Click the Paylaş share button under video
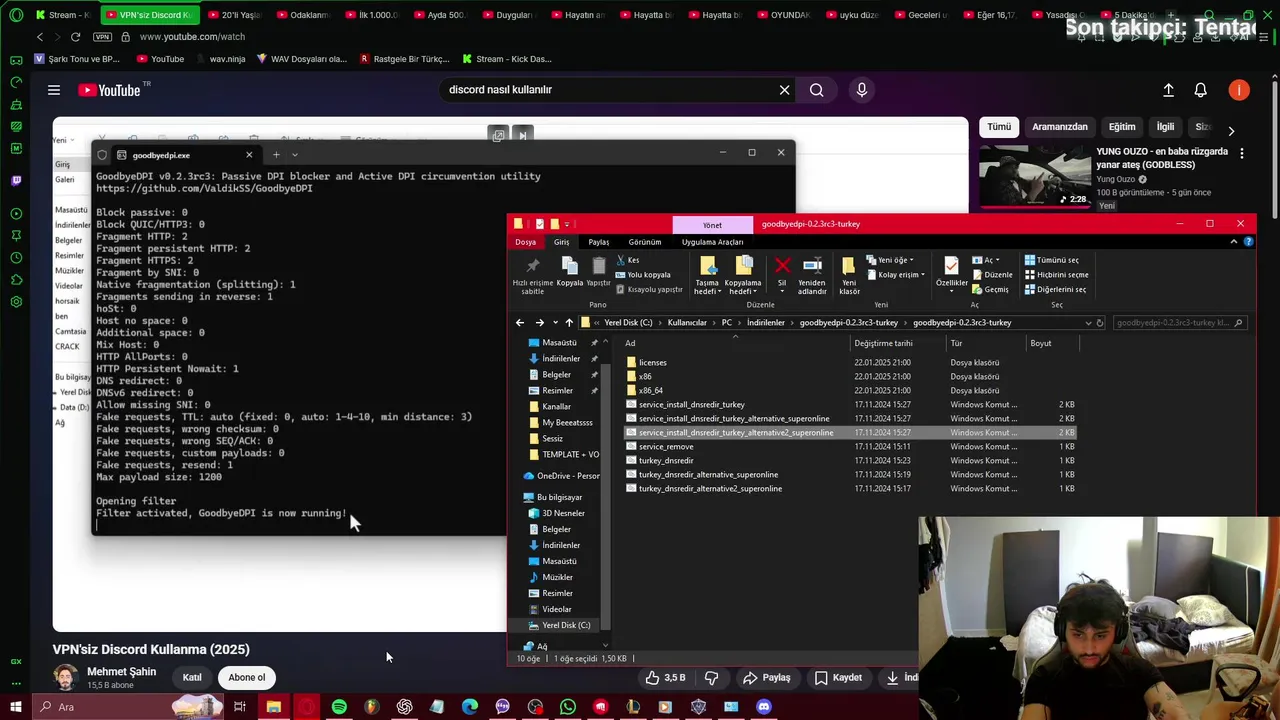The height and width of the screenshot is (720, 1280). [766, 677]
